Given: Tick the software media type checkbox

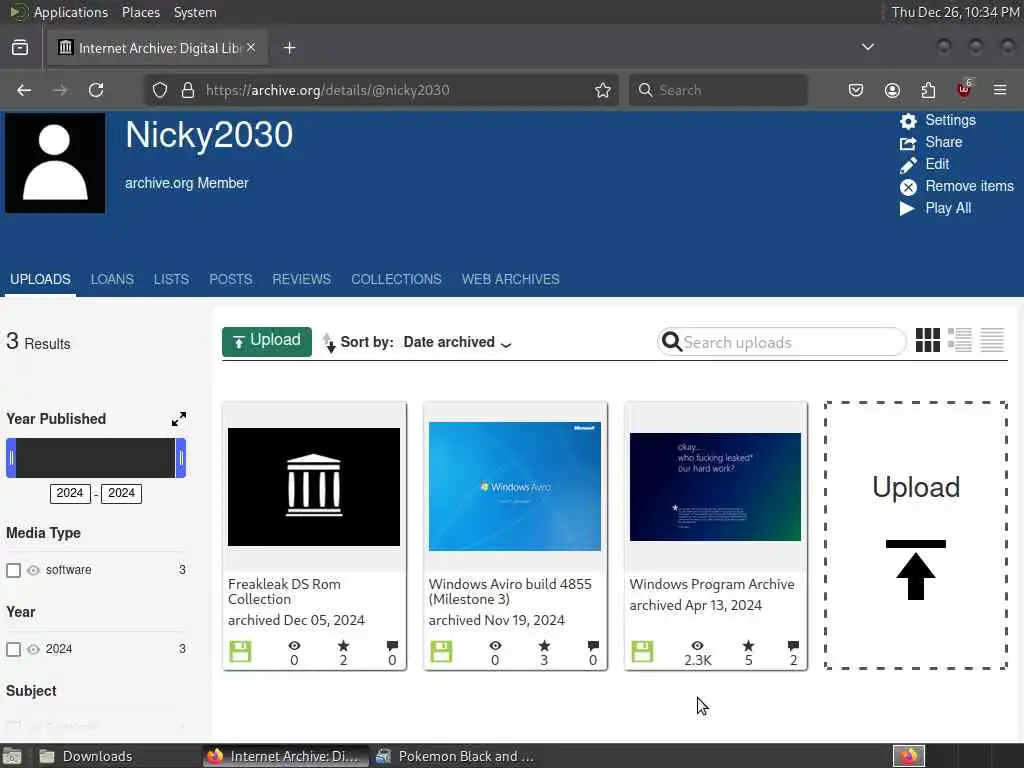Looking at the screenshot, I should click(13, 570).
